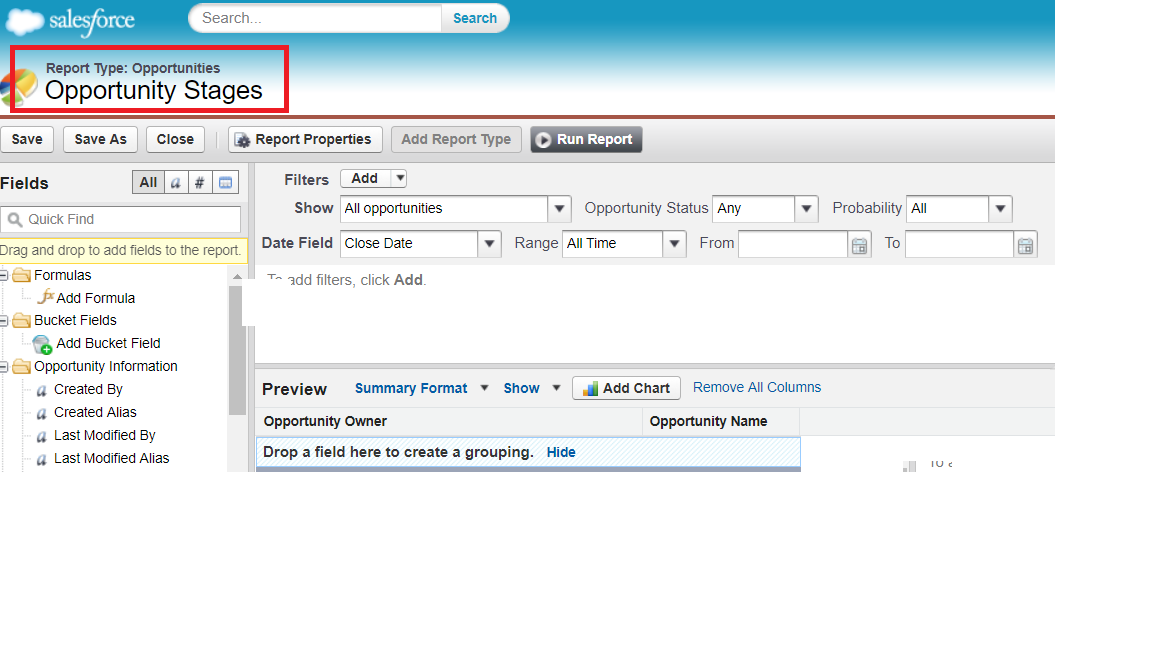Open Report Properties

[x=305, y=140]
